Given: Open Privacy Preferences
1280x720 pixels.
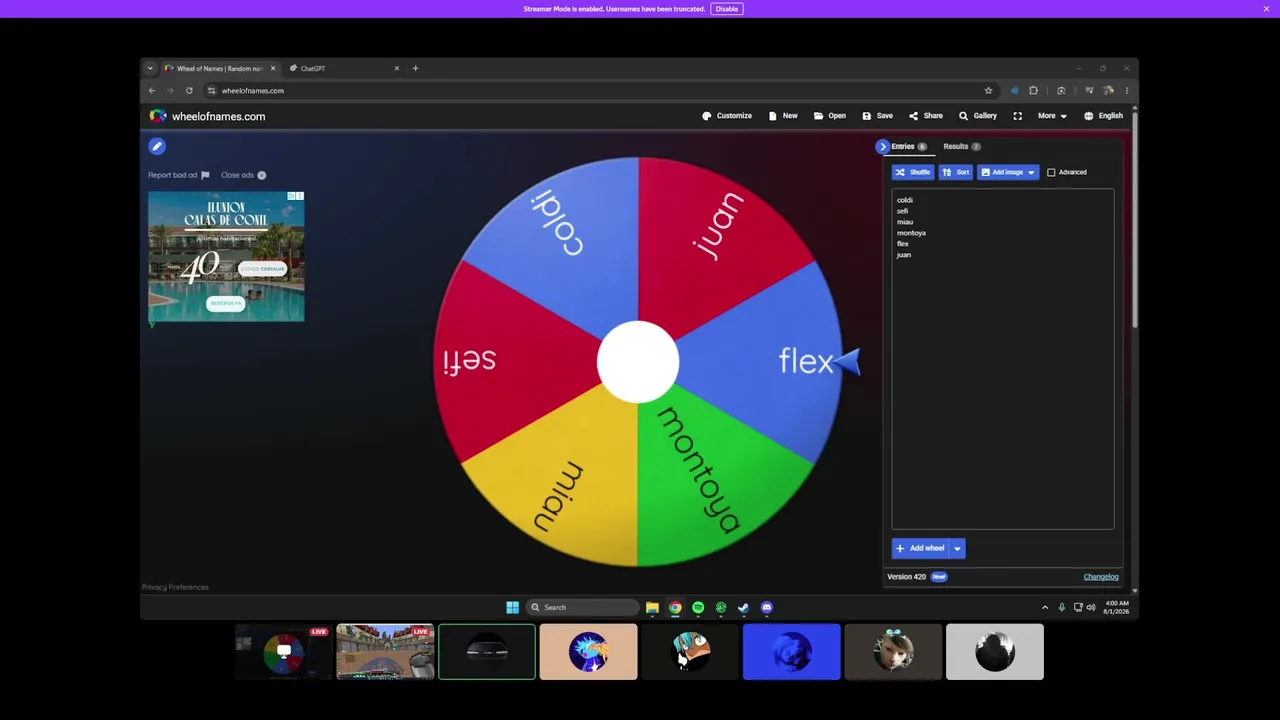Looking at the screenshot, I should pyautogui.click(x=175, y=587).
